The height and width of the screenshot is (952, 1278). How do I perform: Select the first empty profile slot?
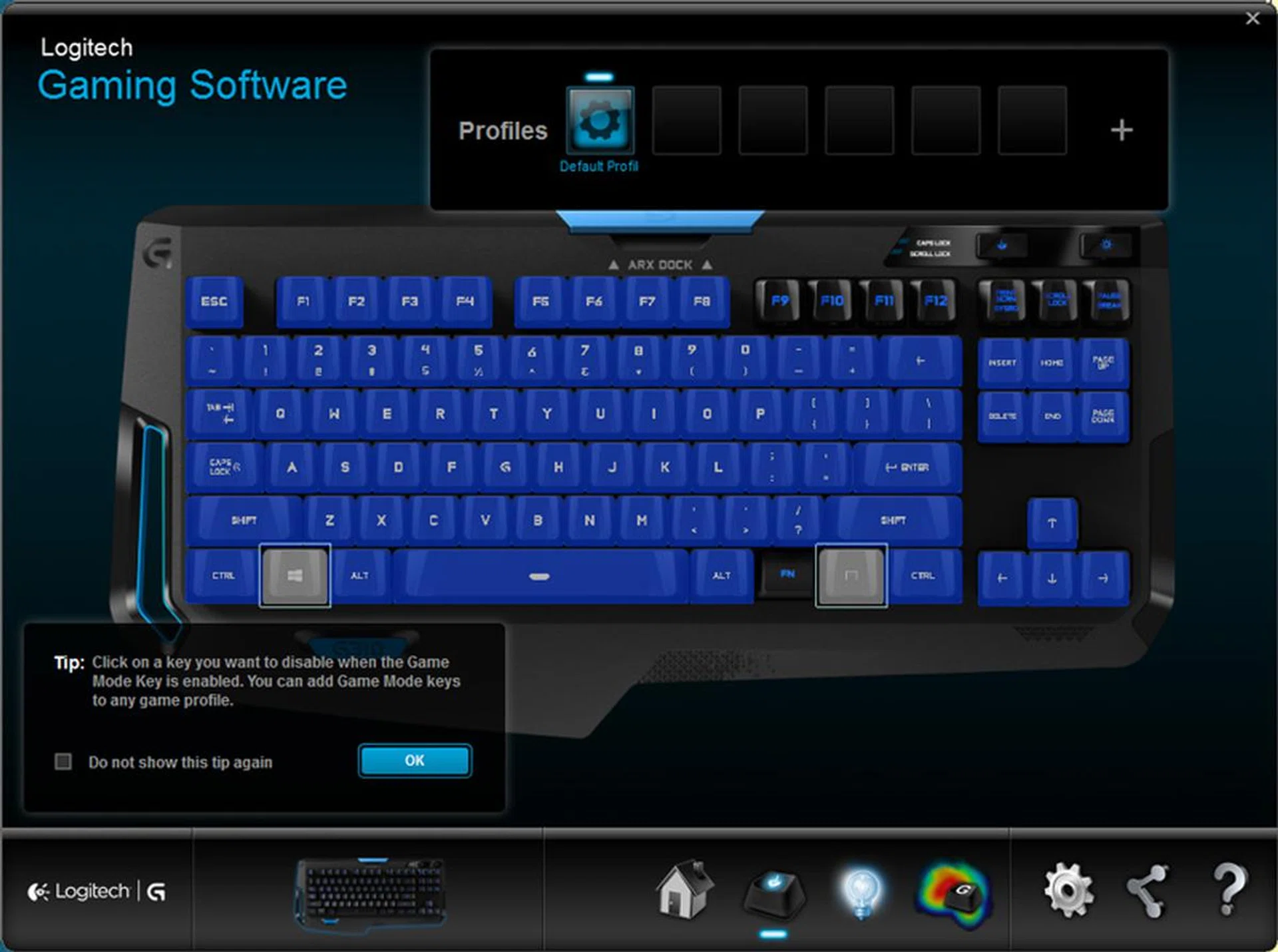click(686, 121)
